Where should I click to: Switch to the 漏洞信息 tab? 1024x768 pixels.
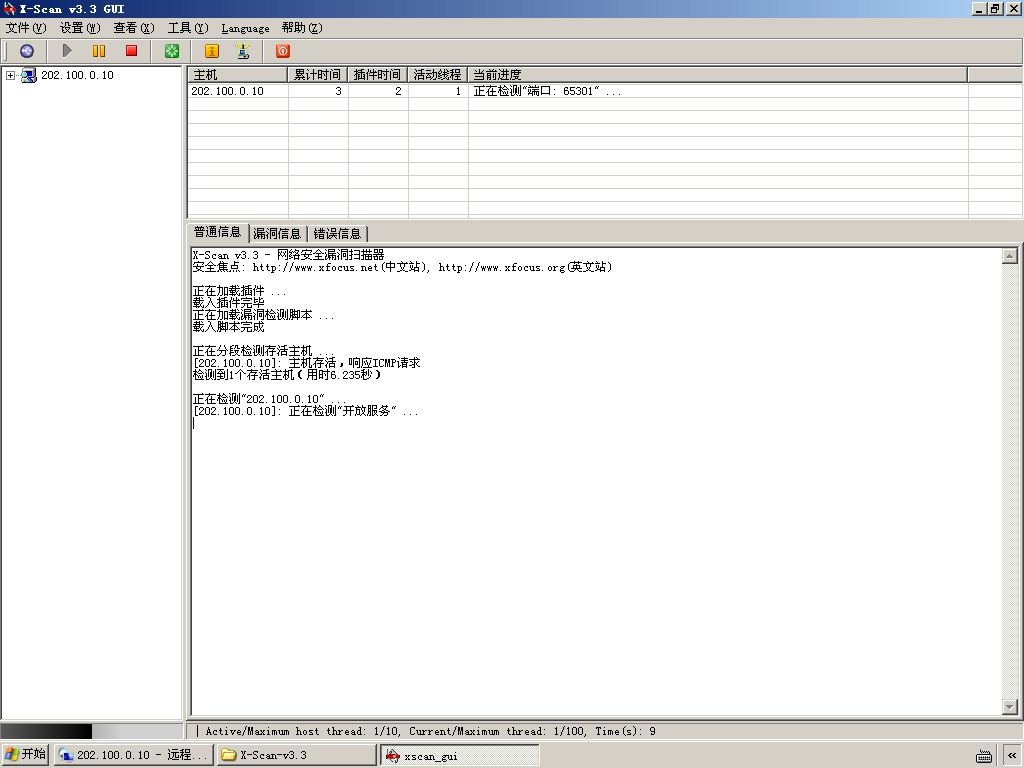277,233
